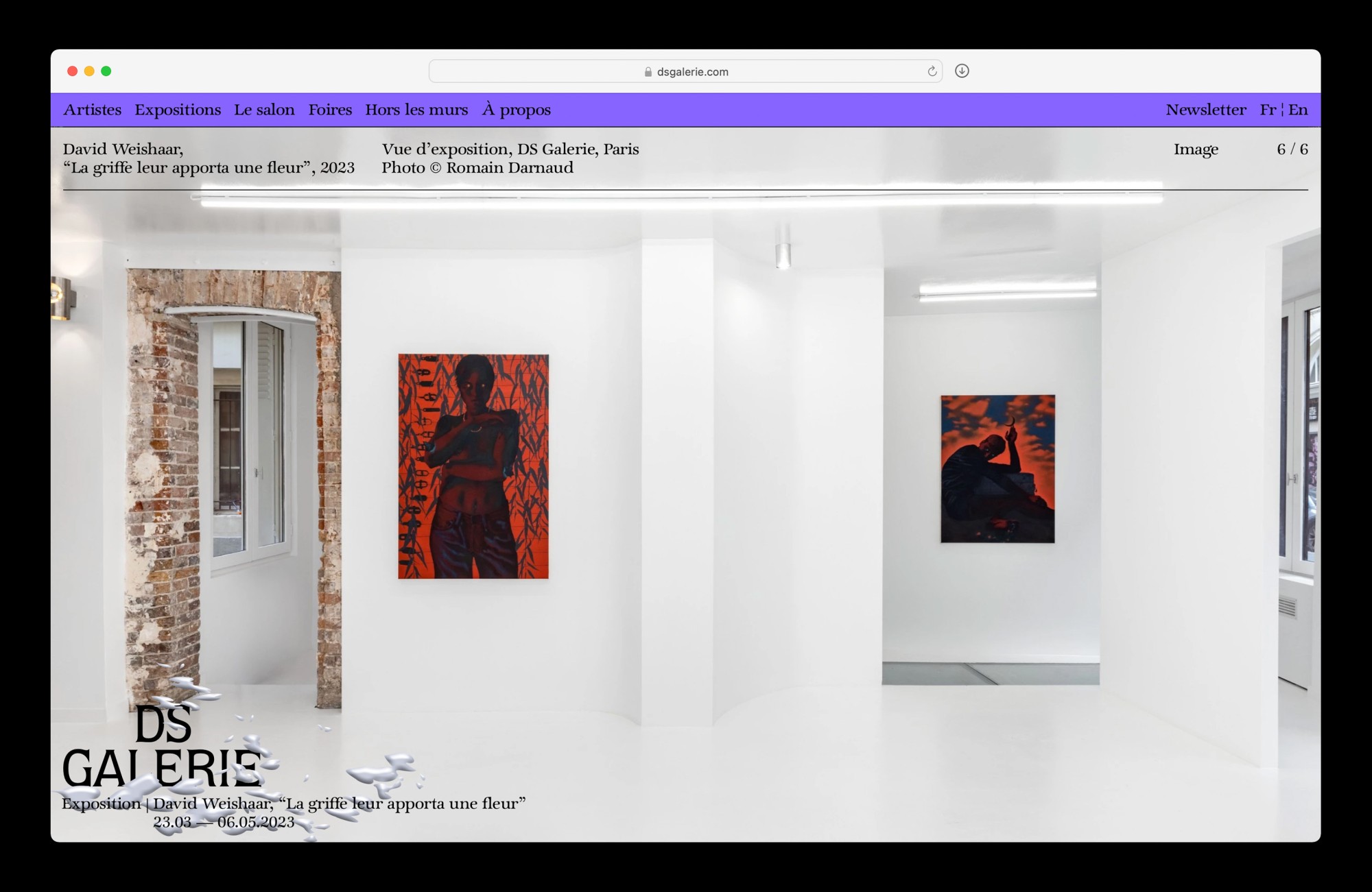Viewport: 1372px width, 892px height.
Task: Open the À propos page
Action: pyautogui.click(x=517, y=110)
